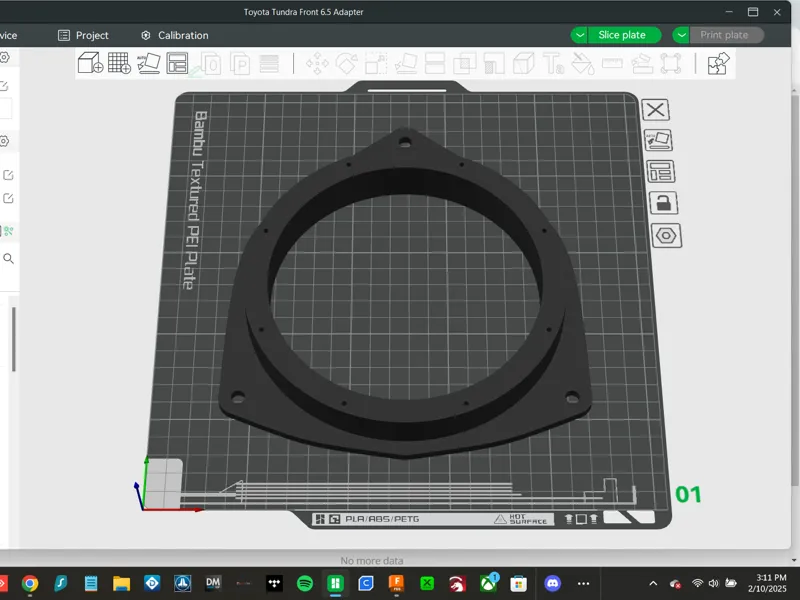Add a new plate with grid icon

pyautogui.click(x=119, y=63)
